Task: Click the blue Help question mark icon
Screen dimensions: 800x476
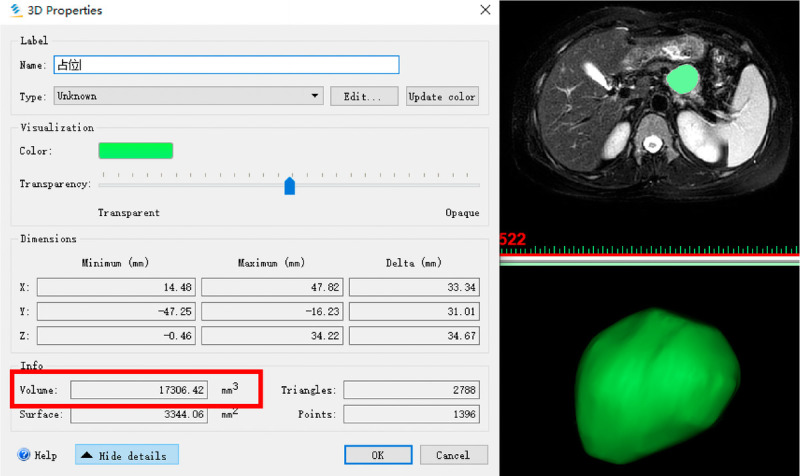Action: (23, 455)
